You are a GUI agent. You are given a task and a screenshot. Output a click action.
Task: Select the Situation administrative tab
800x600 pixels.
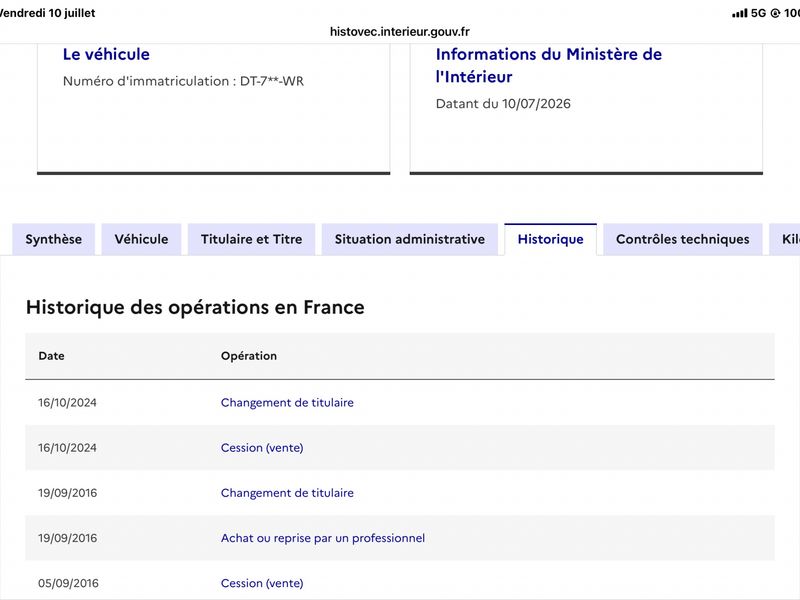(410, 239)
